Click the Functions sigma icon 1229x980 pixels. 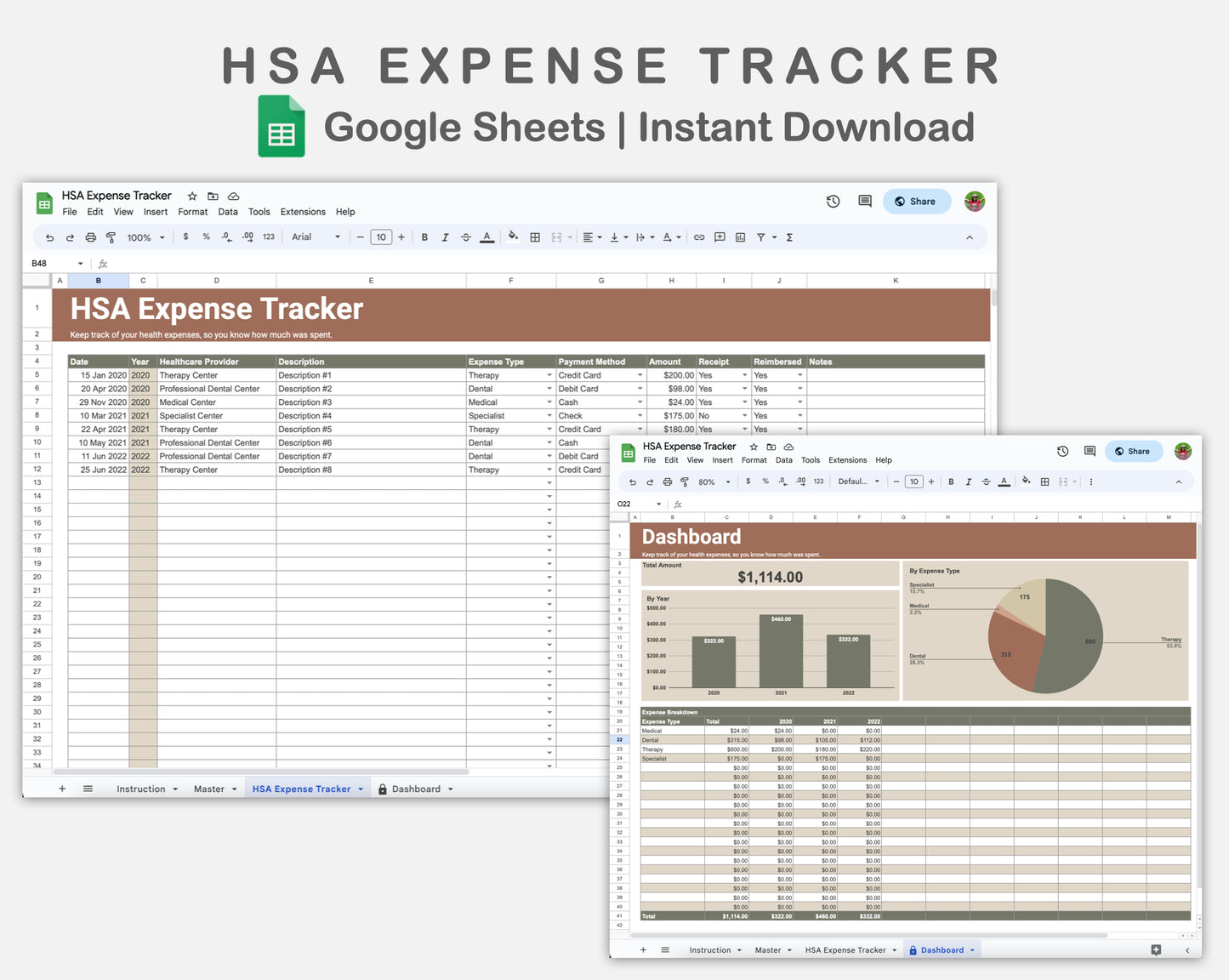pos(789,237)
